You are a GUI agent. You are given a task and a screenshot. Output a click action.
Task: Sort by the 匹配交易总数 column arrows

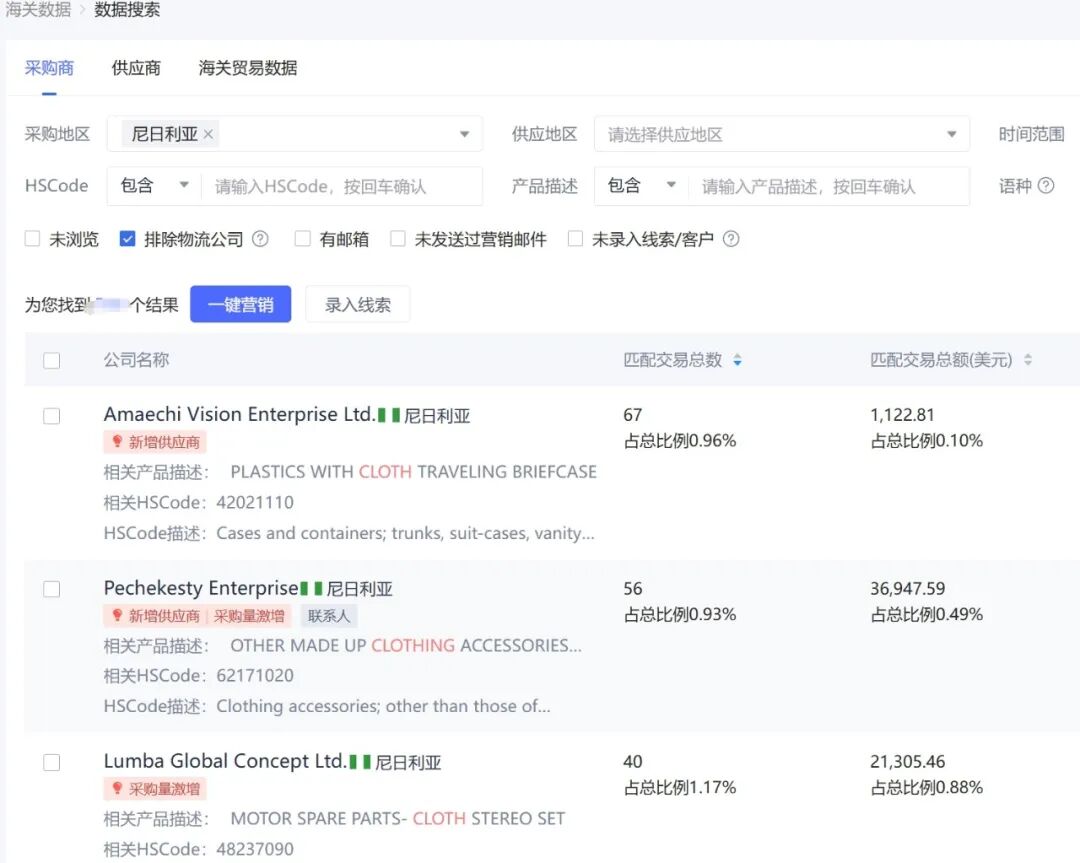click(x=738, y=360)
